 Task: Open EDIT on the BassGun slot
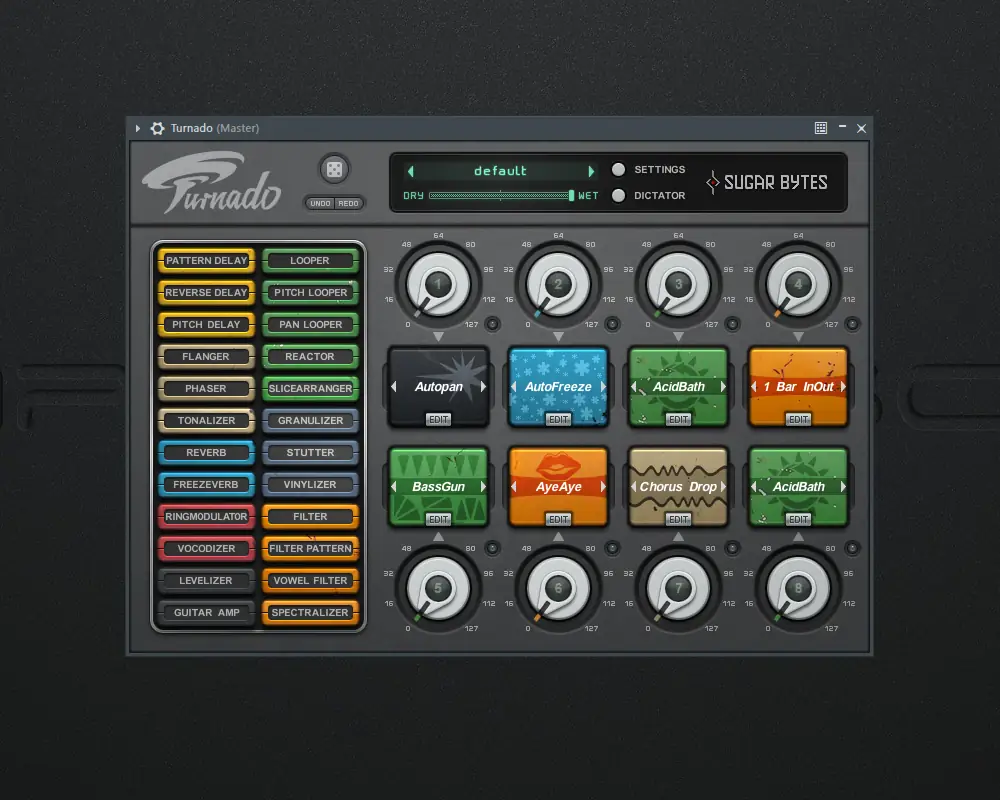(439, 519)
